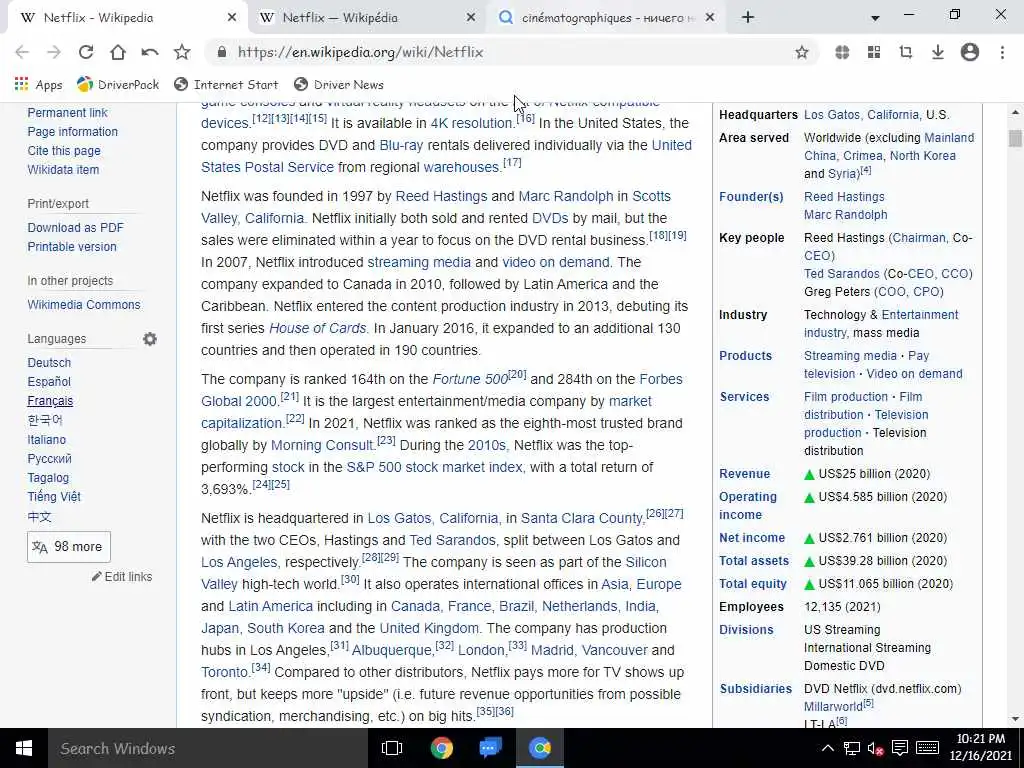1024x768 pixels.
Task: Open the Millarworld subsidiary link
Action: [x=833, y=707]
